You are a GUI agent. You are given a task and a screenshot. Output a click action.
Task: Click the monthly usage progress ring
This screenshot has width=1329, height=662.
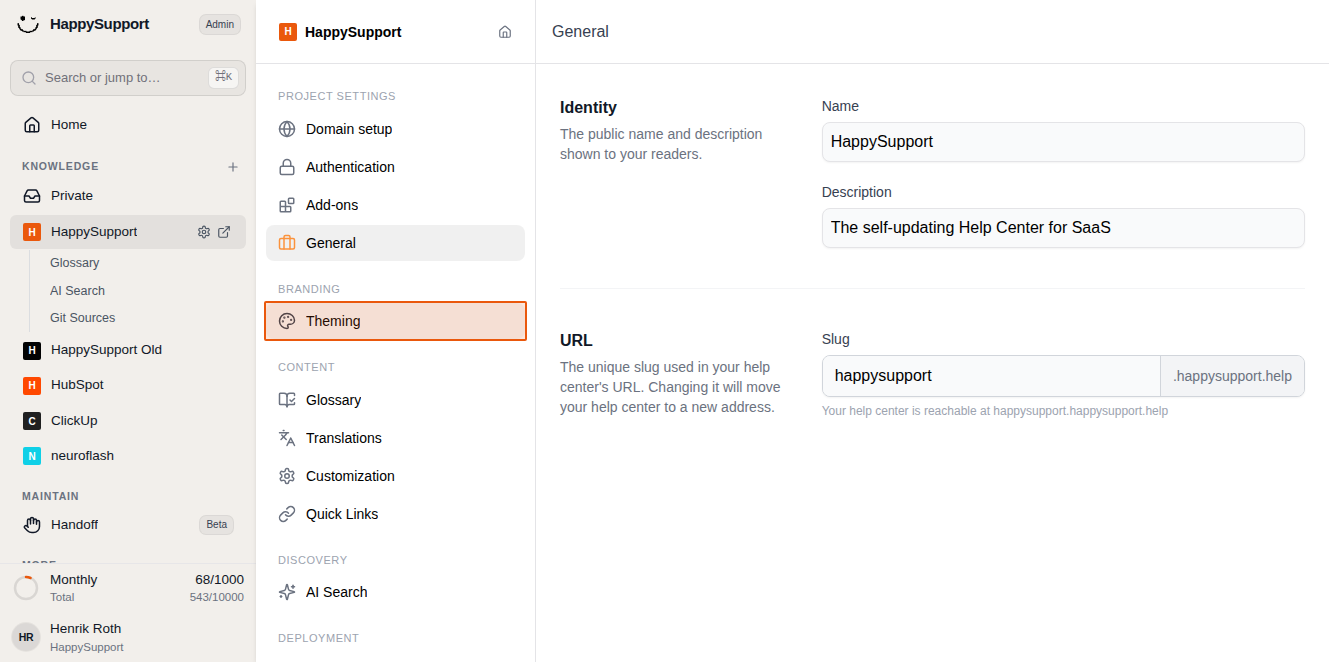[26, 588]
